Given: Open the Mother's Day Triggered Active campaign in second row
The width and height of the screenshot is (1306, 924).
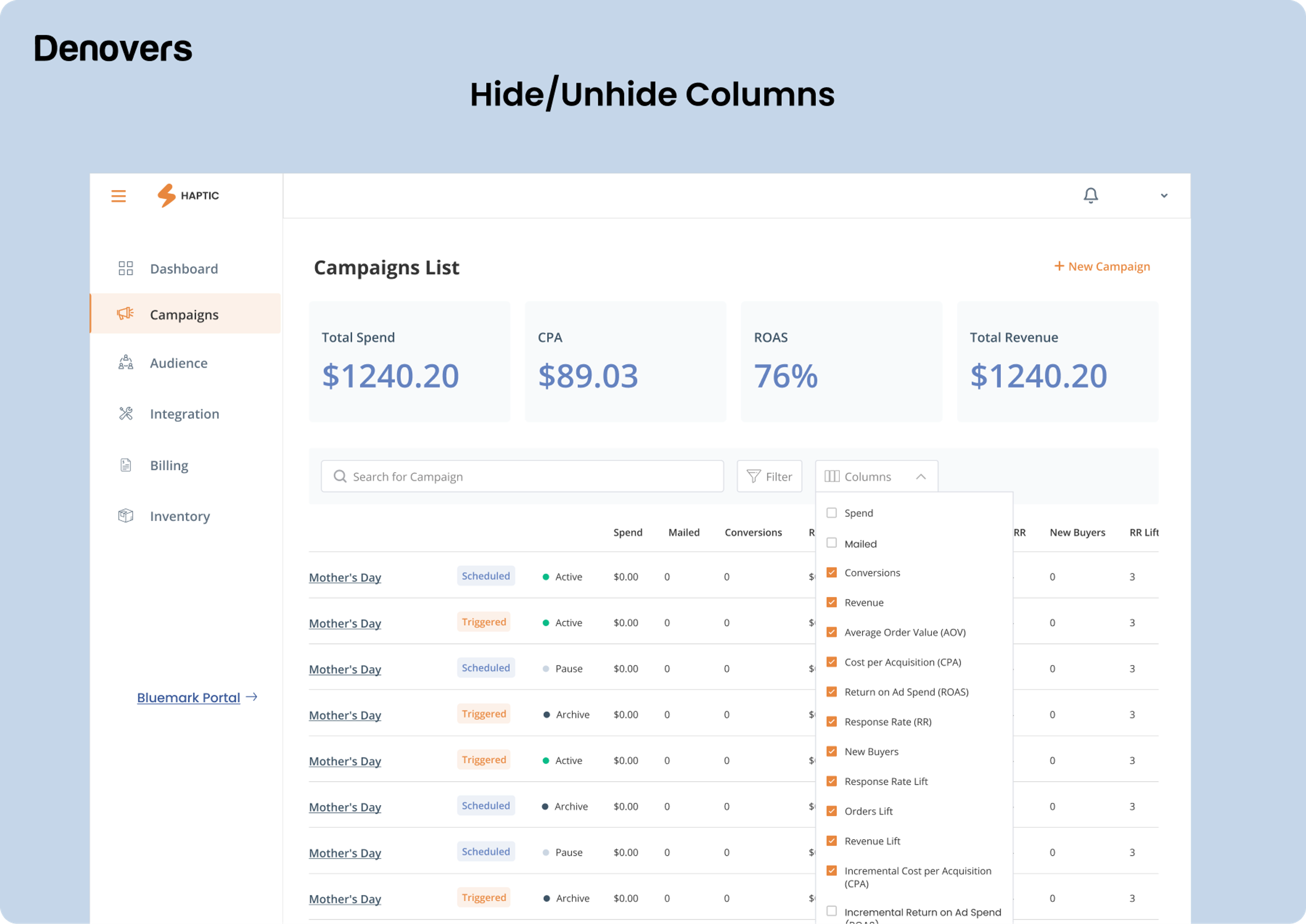Looking at the screenshot, I should pyautogui.click(x=345, y=623).
